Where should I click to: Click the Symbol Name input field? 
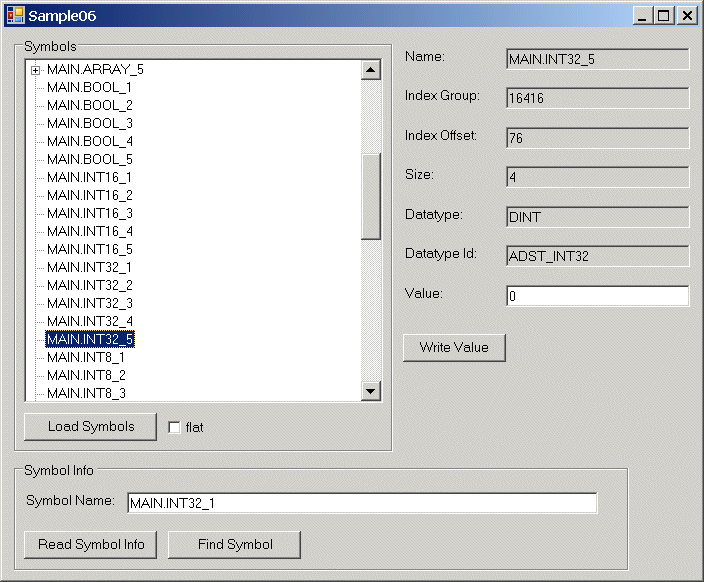[362, 503]
